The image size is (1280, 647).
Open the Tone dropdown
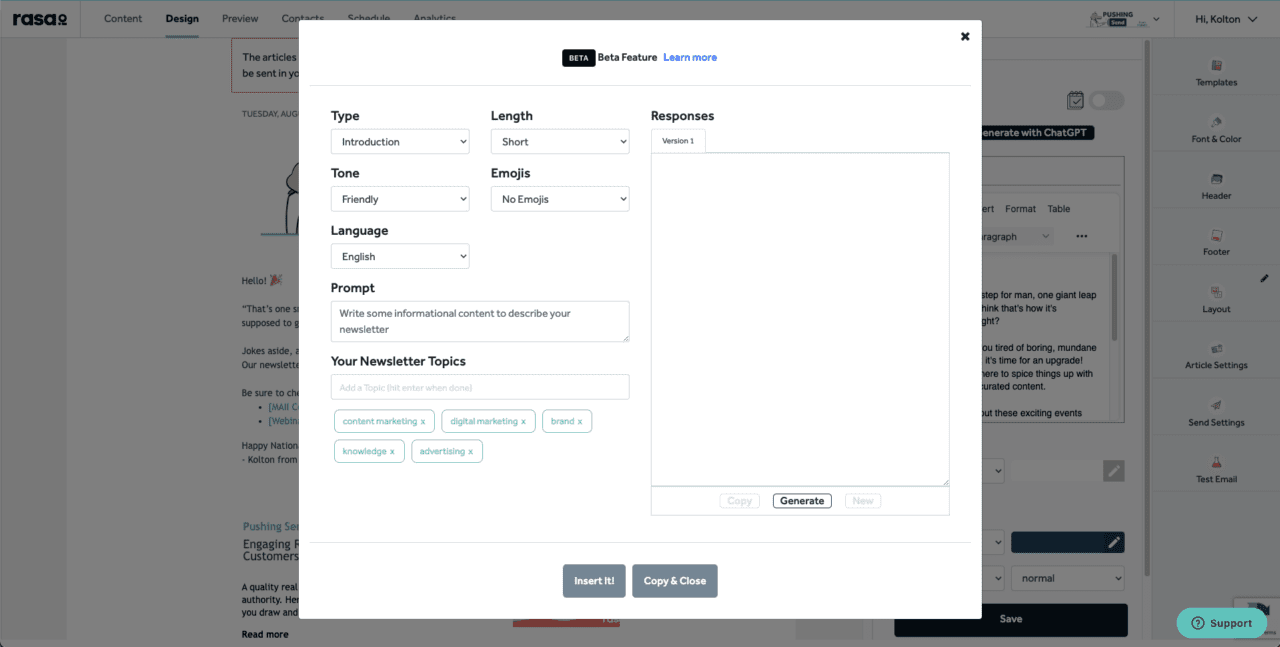click(400, 198)
